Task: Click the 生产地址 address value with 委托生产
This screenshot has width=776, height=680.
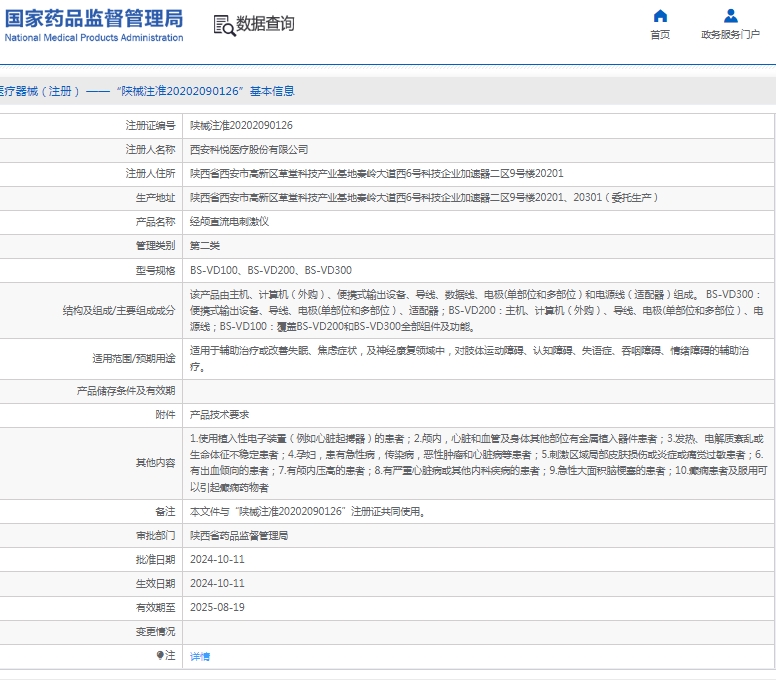Action: click(424, 197)
